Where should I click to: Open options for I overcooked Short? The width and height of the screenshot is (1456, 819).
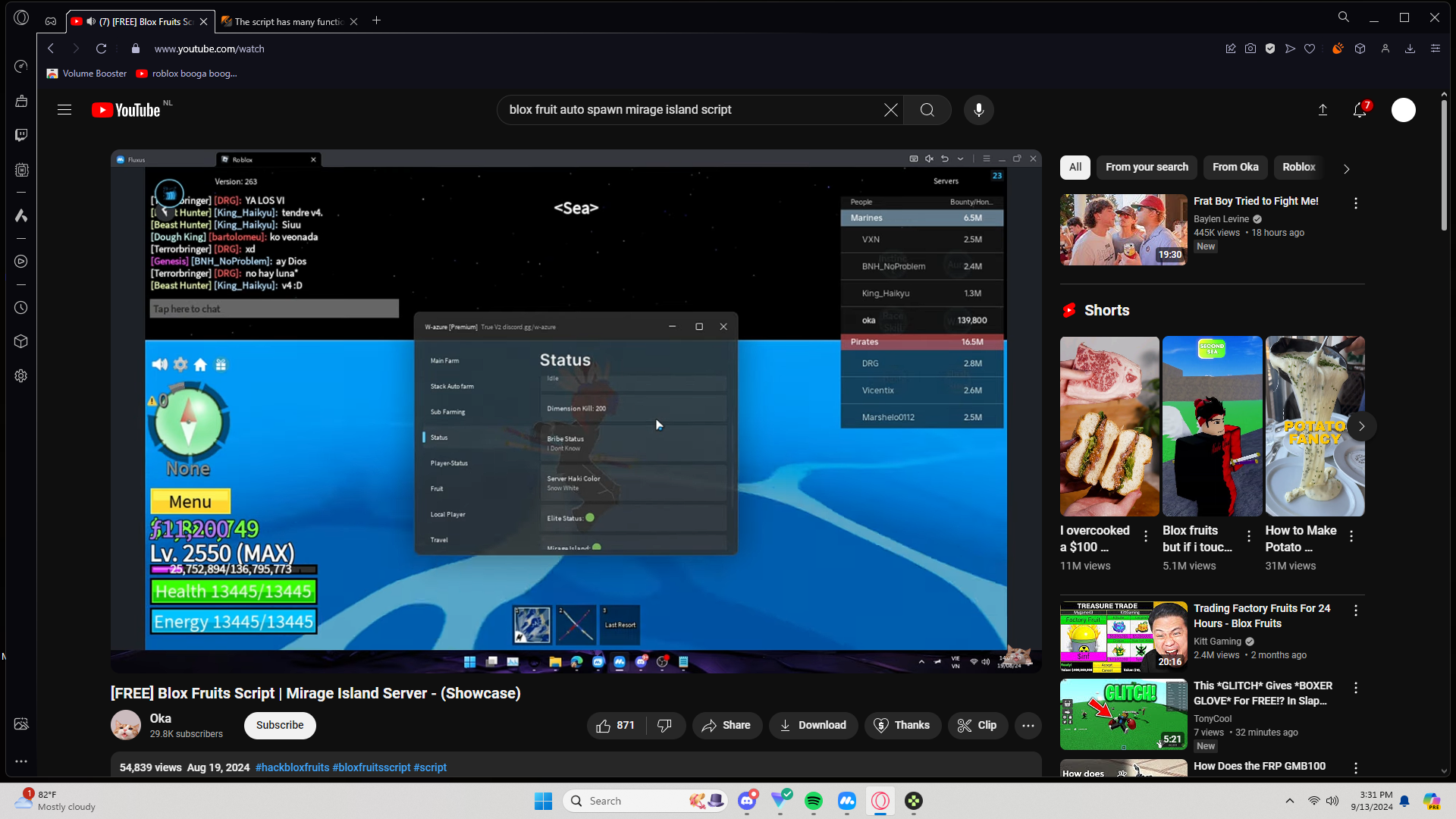pyautogui.click(x=1146, y=536)
